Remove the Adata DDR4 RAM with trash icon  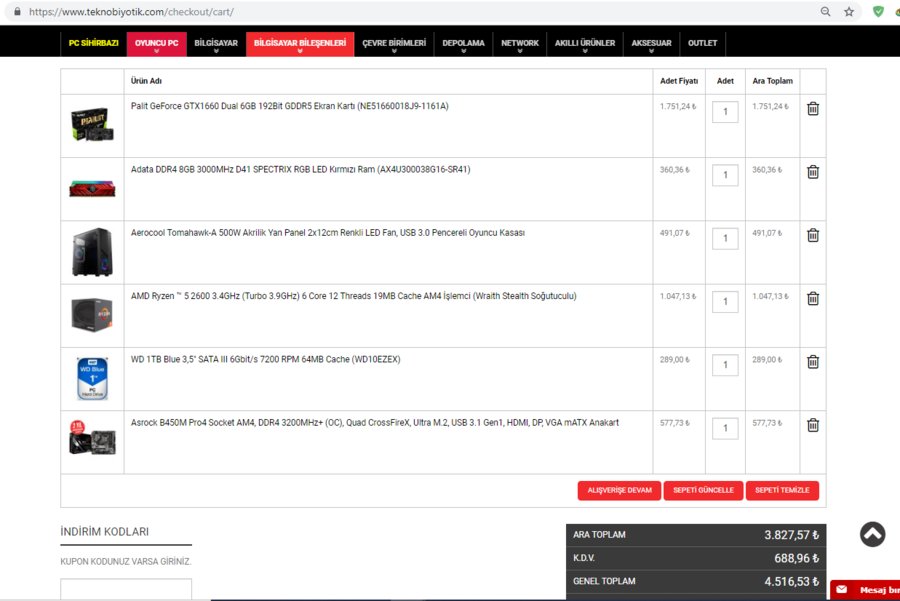coord(813,172)
